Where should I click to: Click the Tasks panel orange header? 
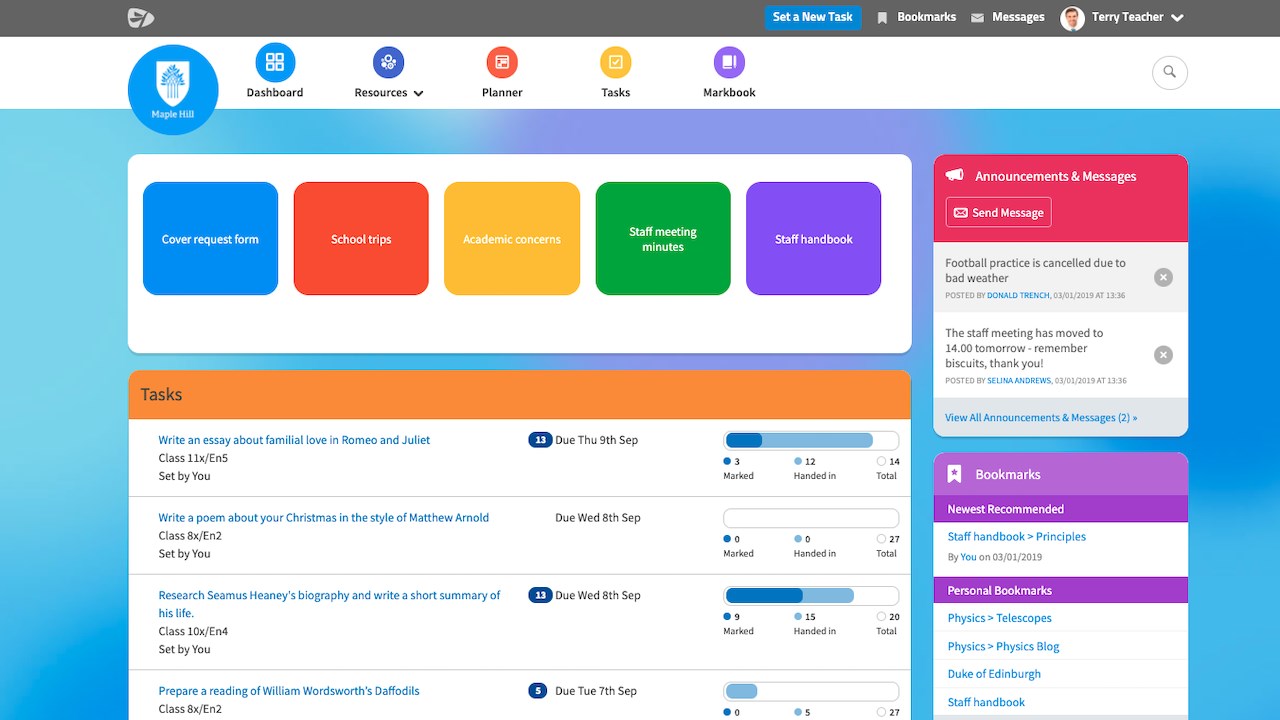[520, 395]
